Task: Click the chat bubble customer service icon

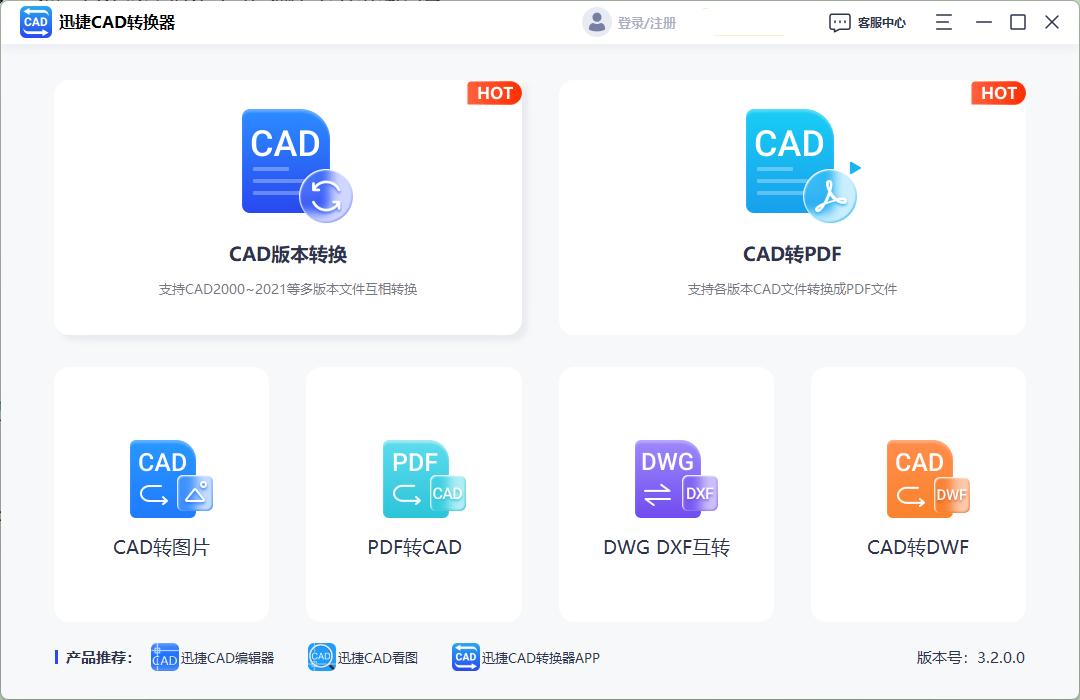Action: click(840, 21)
